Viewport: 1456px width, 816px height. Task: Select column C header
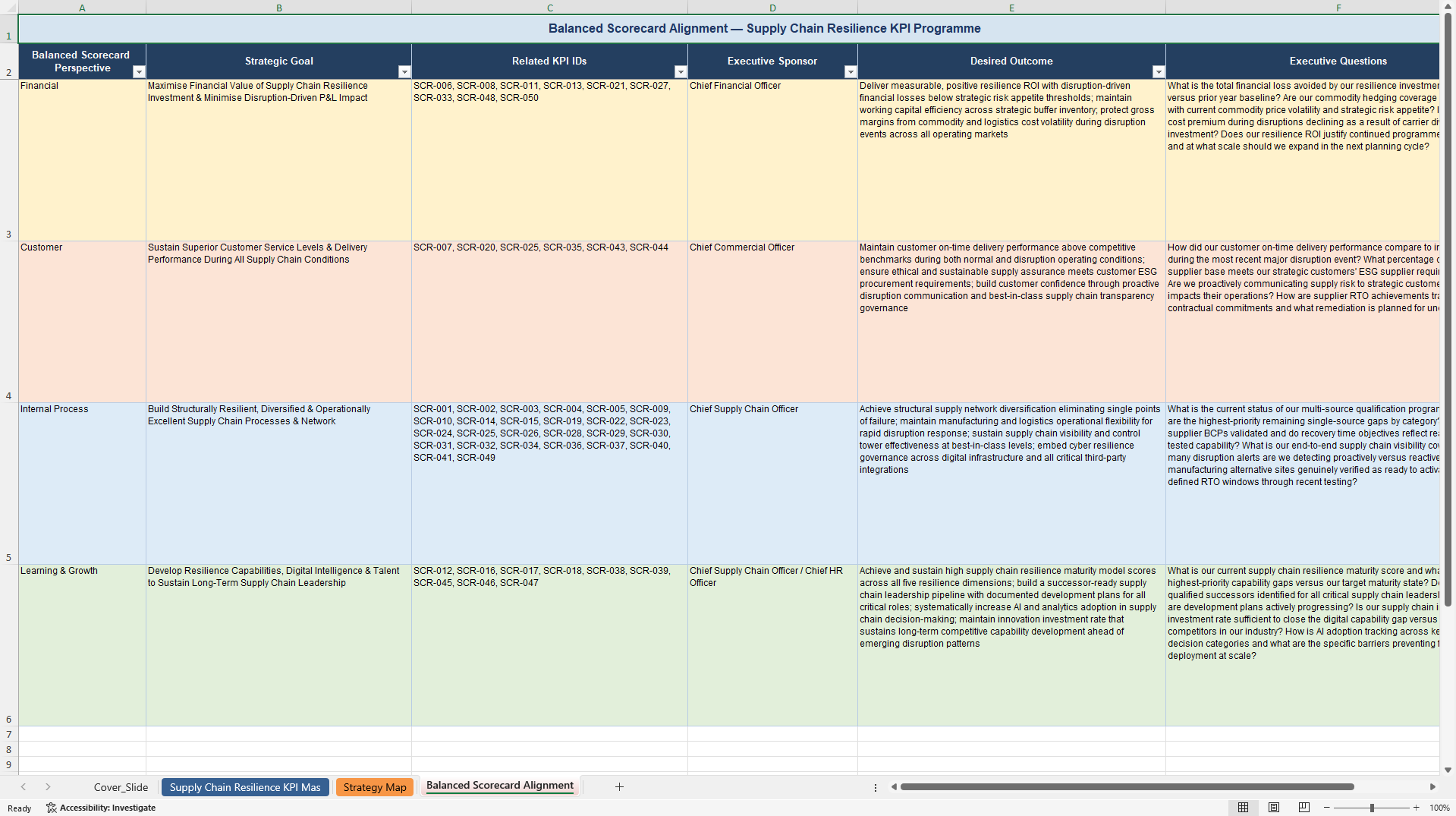(x=550, y=8)
